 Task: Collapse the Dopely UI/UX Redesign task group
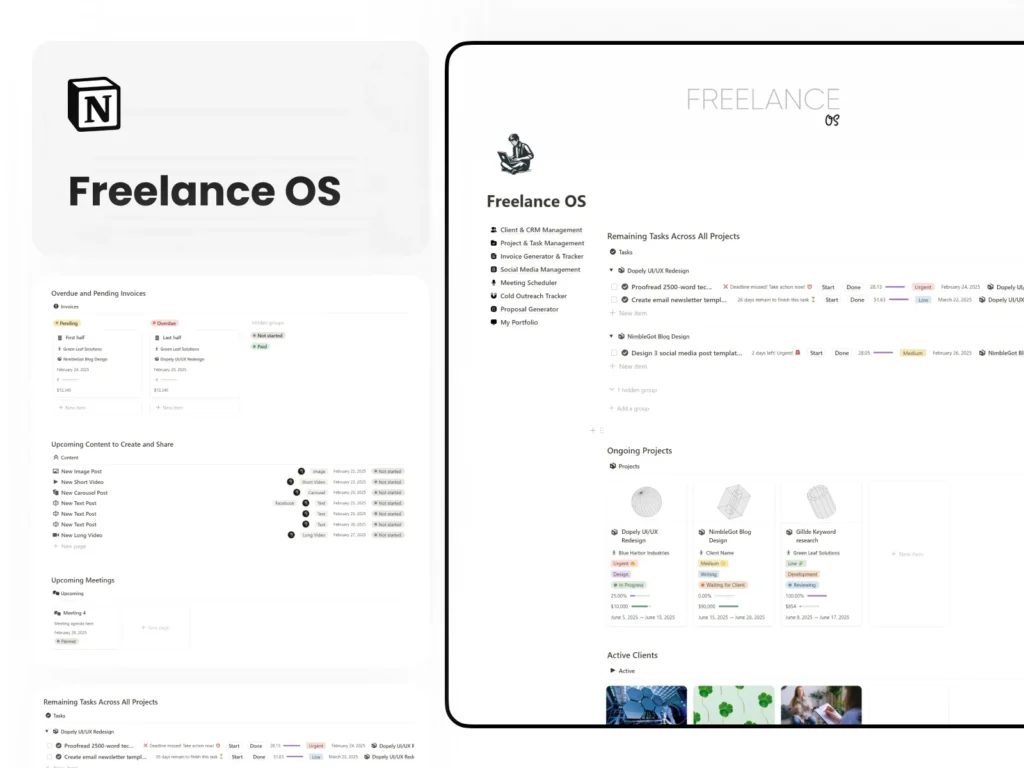(611, 270)
